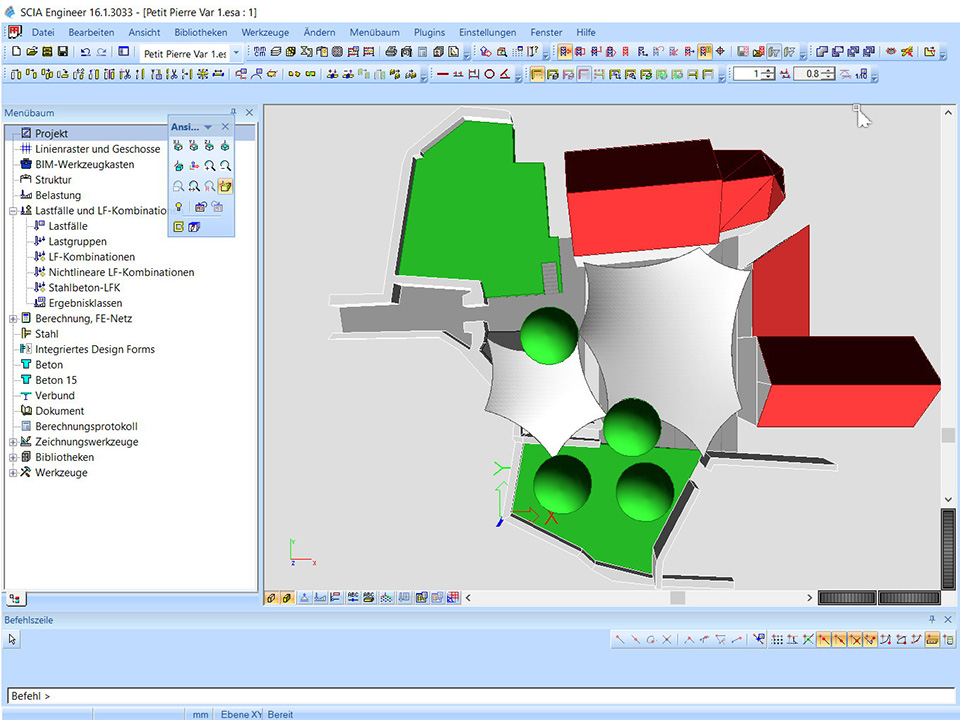Image resolution: width=960 pixels, height=720 pixels.
Task: Toggle first highlighted icon in viewport bottom bar
Action: click(271, 598)
